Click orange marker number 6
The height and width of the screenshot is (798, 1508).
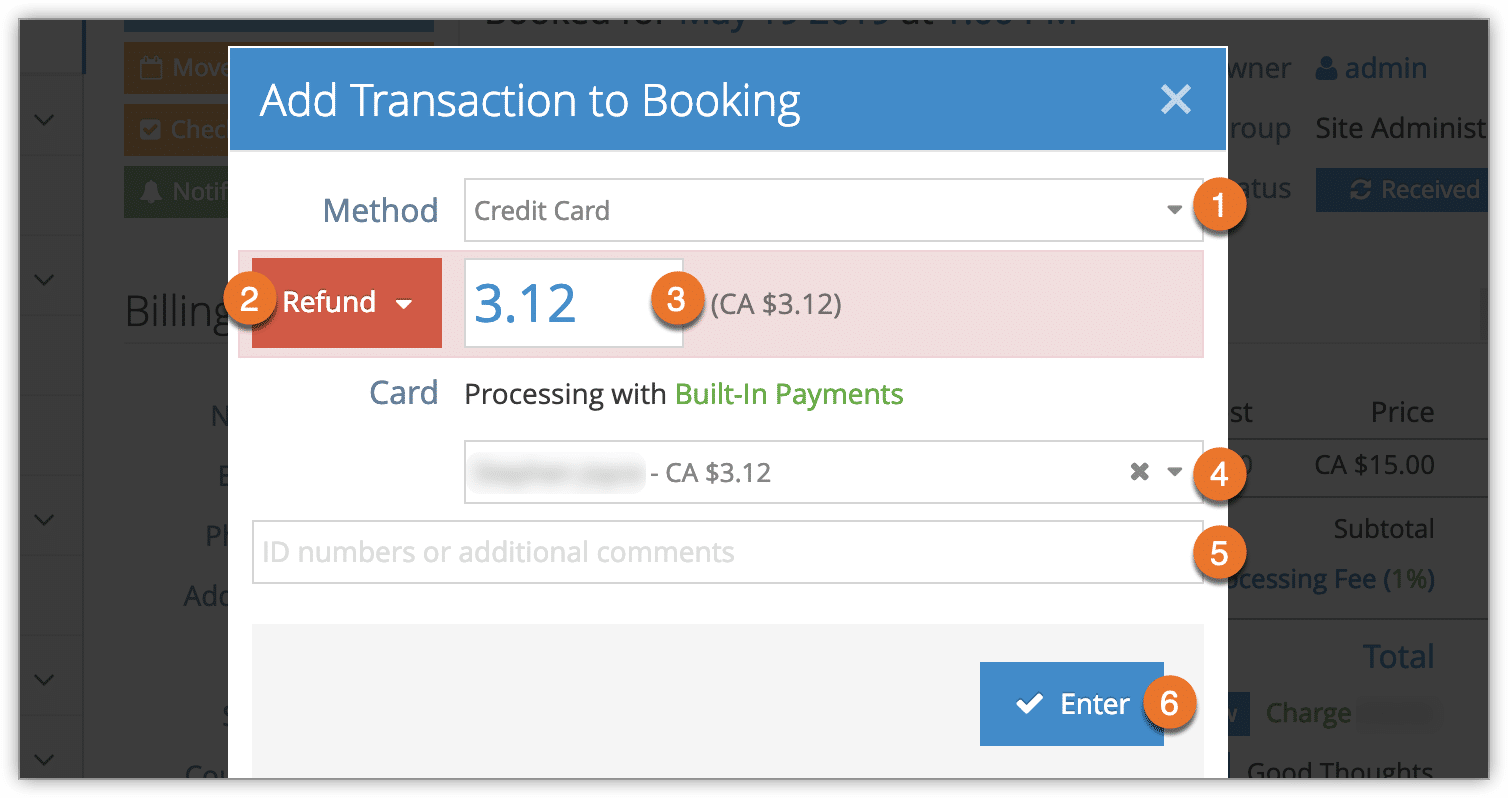pyautogui.click(x=1168, y=703)
